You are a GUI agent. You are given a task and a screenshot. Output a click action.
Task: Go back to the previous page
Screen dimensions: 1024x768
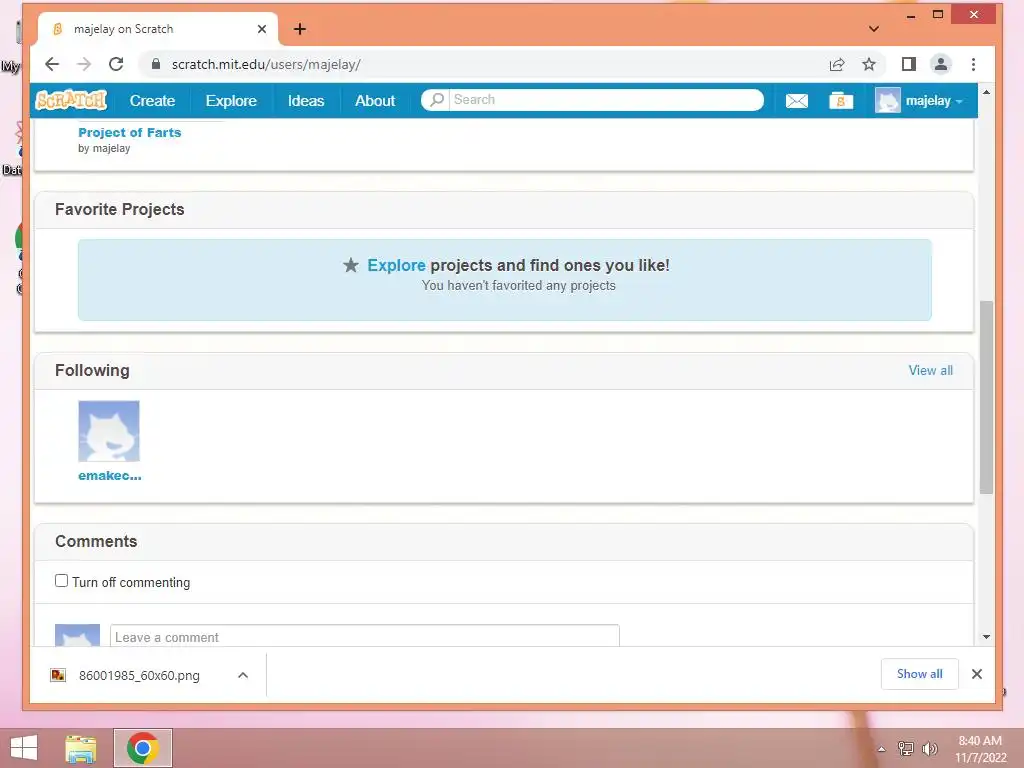coord(52,64)
